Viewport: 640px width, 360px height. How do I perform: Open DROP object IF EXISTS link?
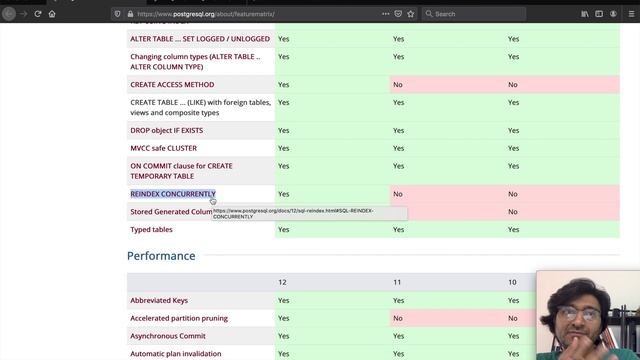(167, 130)
